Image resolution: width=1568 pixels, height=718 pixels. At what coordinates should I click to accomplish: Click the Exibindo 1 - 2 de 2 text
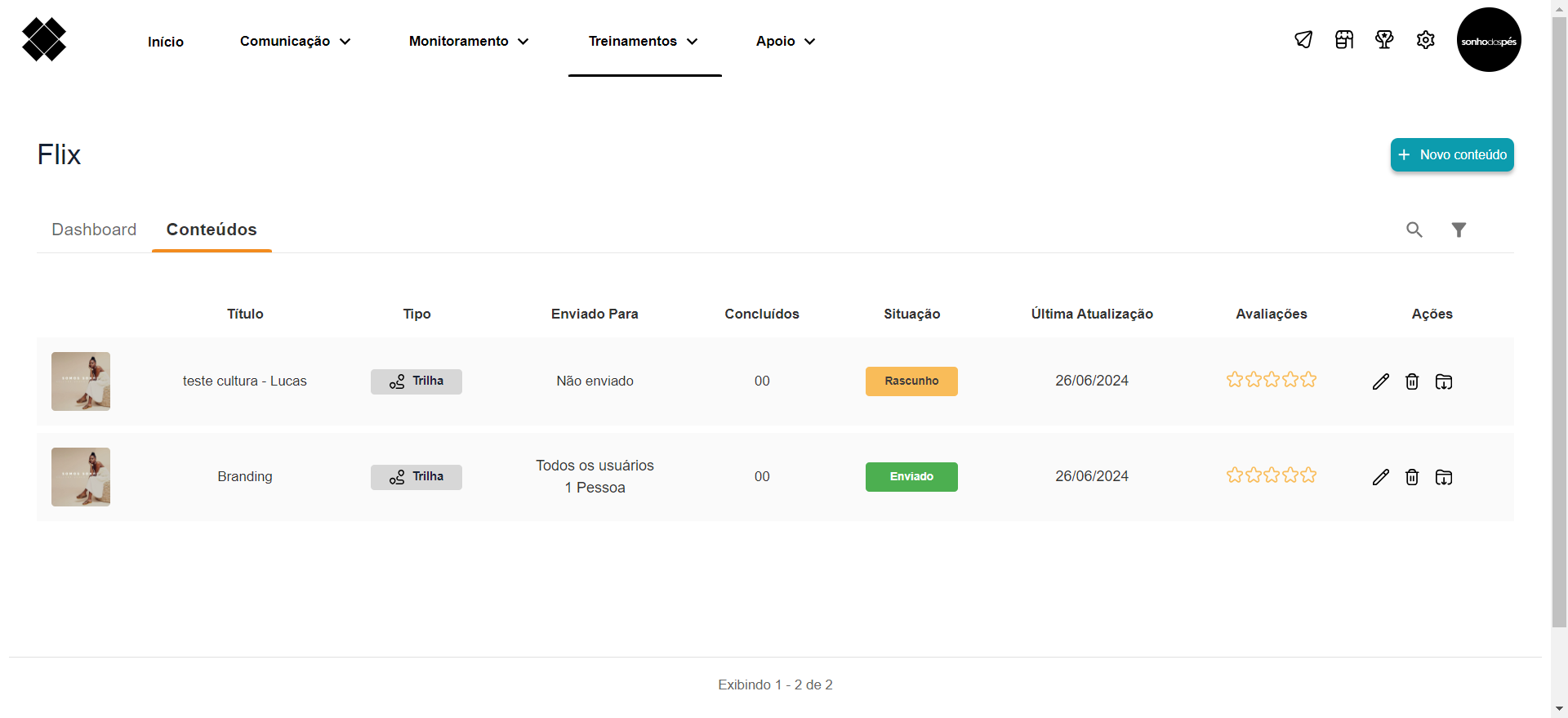coord(776,685)
